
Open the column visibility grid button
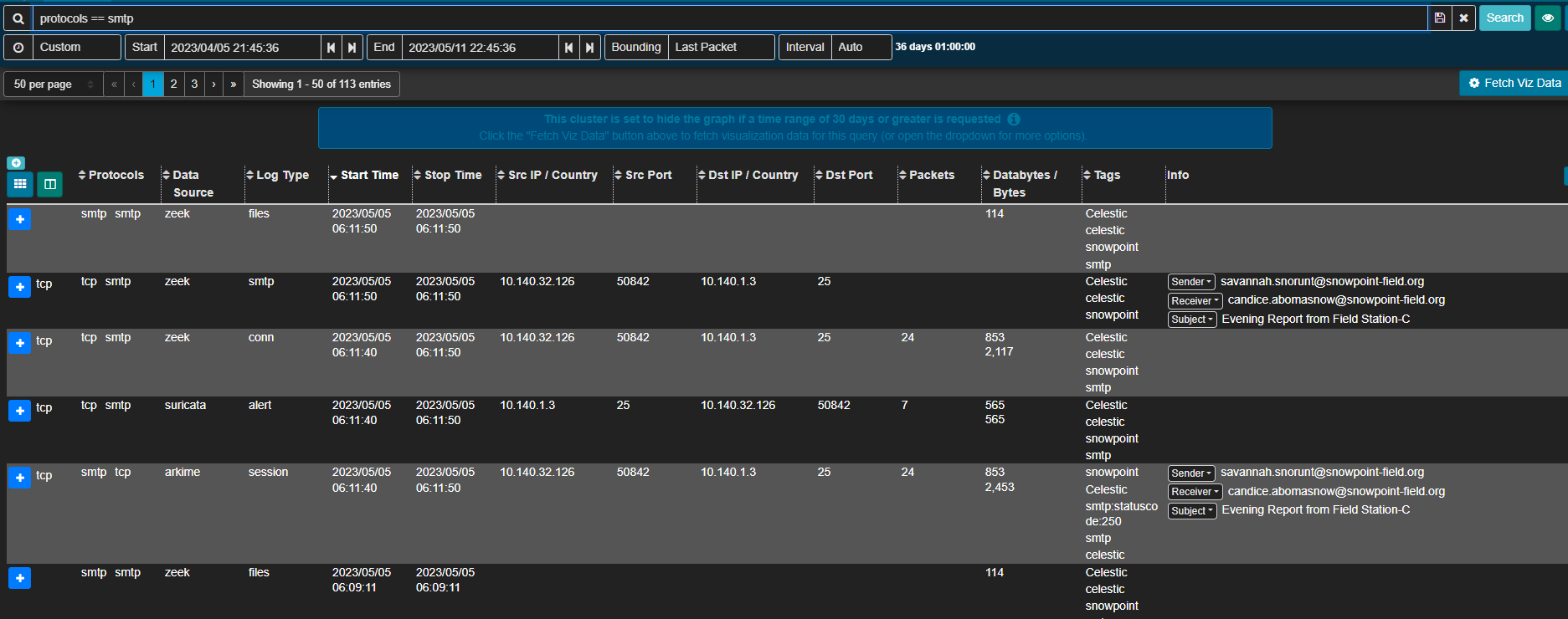[x=20, y=184]
